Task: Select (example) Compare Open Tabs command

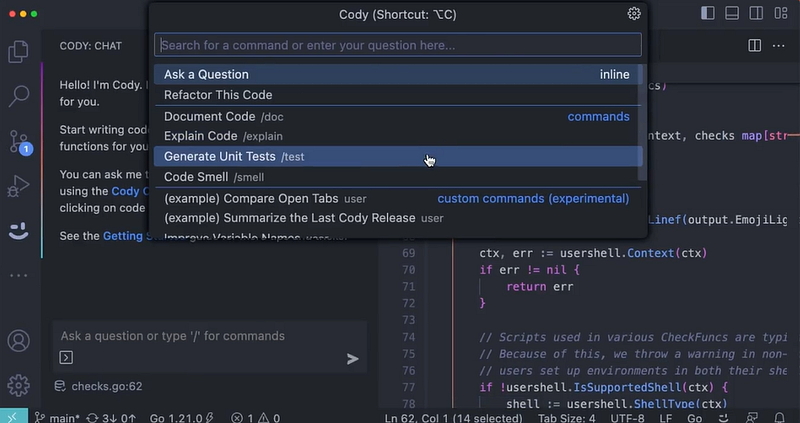Action: [x=396, y=198]
